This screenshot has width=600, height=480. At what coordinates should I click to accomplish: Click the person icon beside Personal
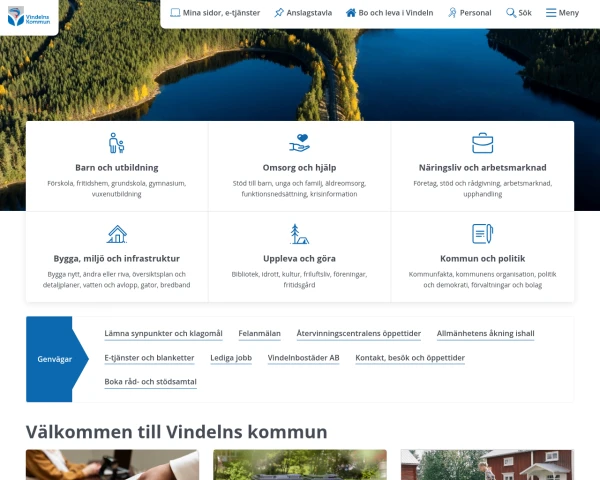452,13
